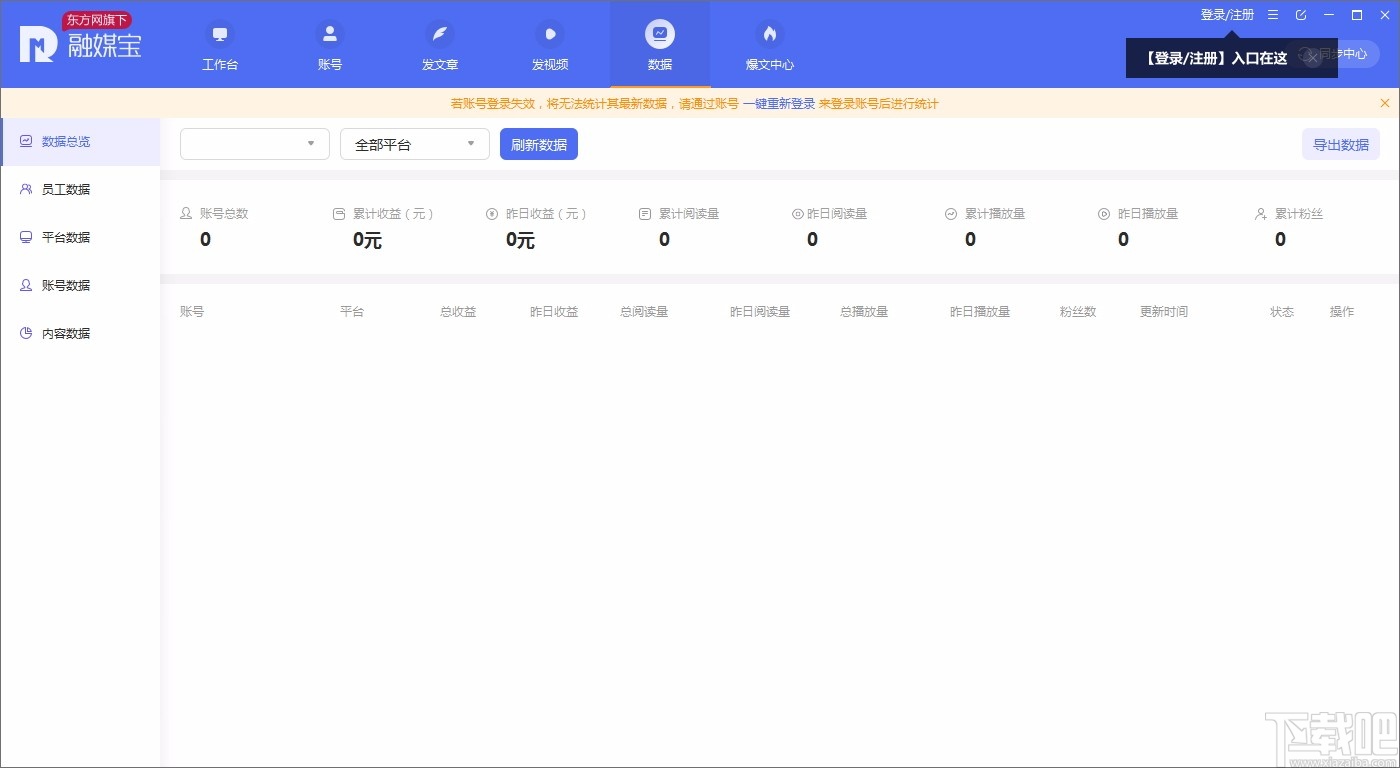Click the 账号 table column header
The width and height of the screenshot is (1400, 768).
coord(192,312)
